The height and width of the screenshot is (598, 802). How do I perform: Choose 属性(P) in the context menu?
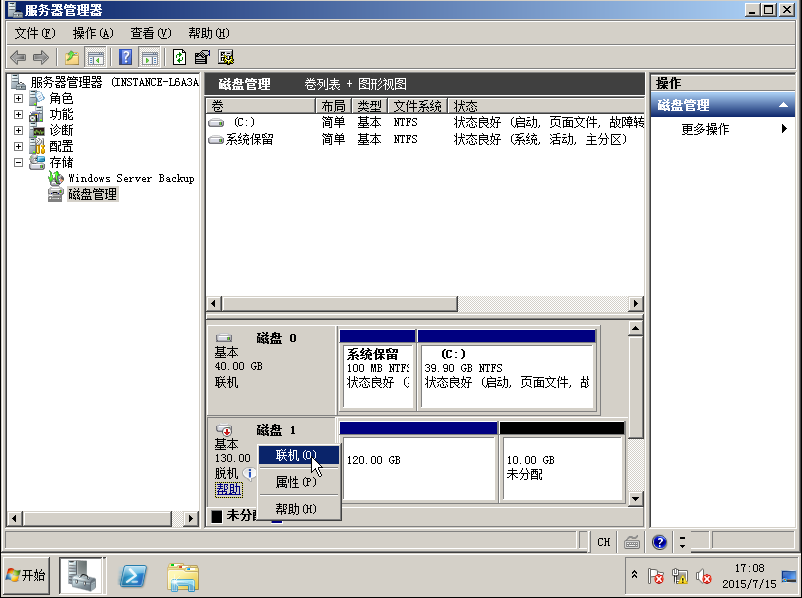299,482
